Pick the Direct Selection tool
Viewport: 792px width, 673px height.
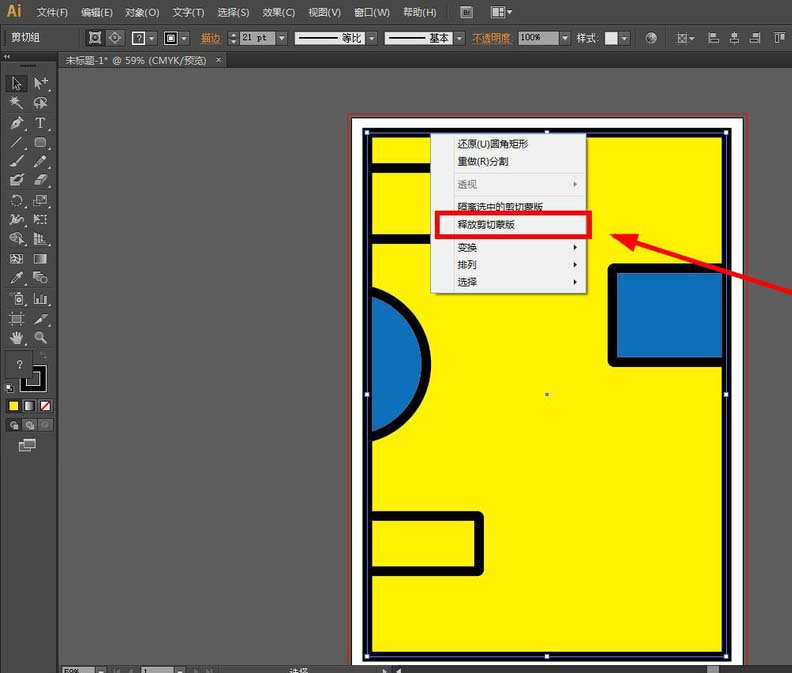click(x=41, y=83)
